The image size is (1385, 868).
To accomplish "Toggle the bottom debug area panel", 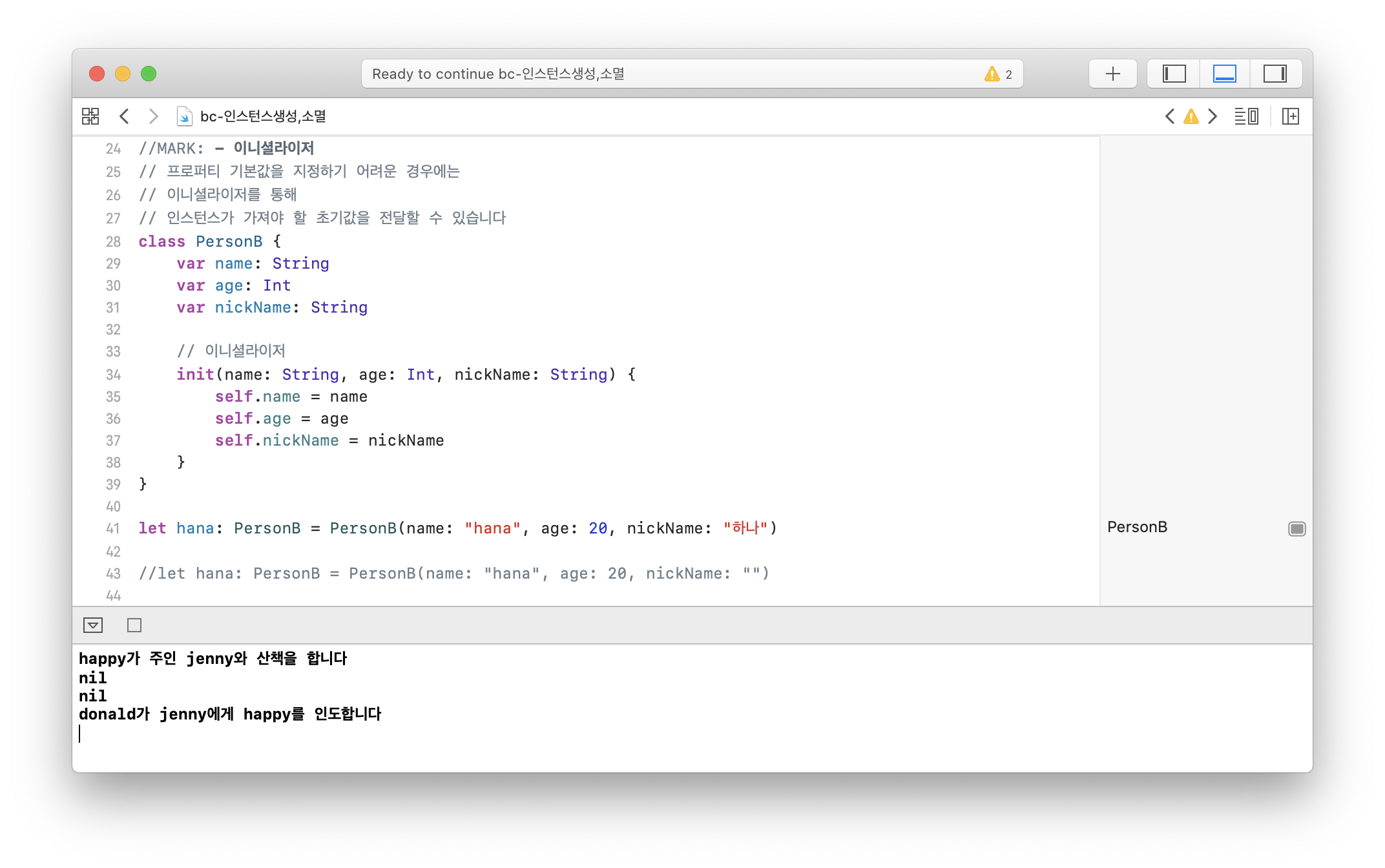I will (x=1224, y=74).
